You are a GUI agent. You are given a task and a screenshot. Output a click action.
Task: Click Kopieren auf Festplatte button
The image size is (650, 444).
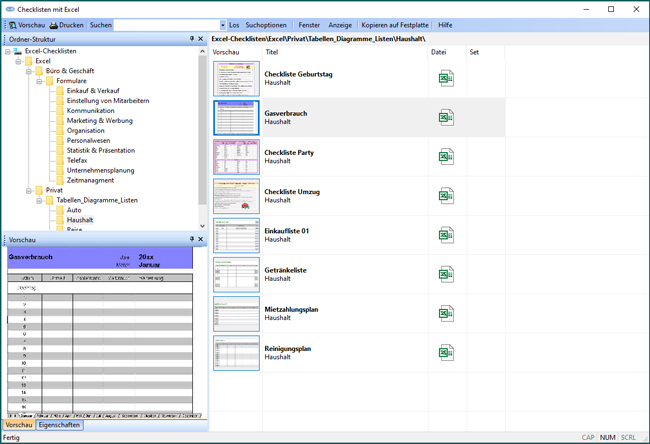(394, 25)
